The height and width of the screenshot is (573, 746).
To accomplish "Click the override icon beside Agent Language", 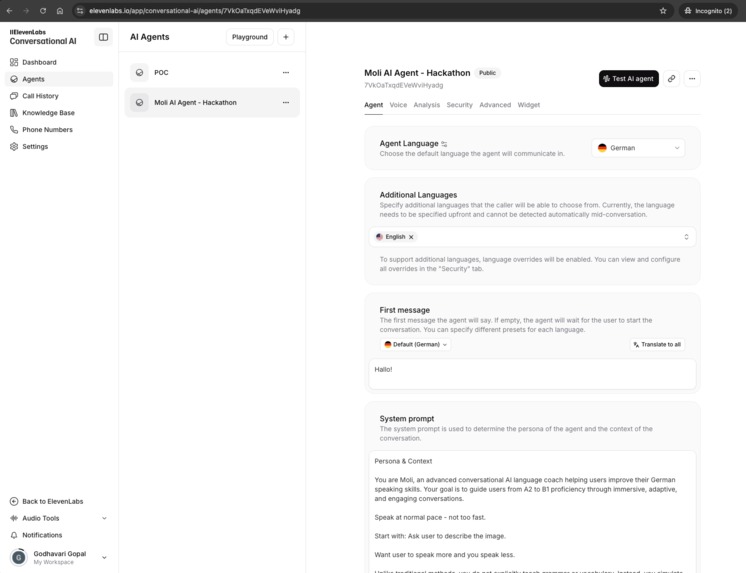I will point(444,144).
